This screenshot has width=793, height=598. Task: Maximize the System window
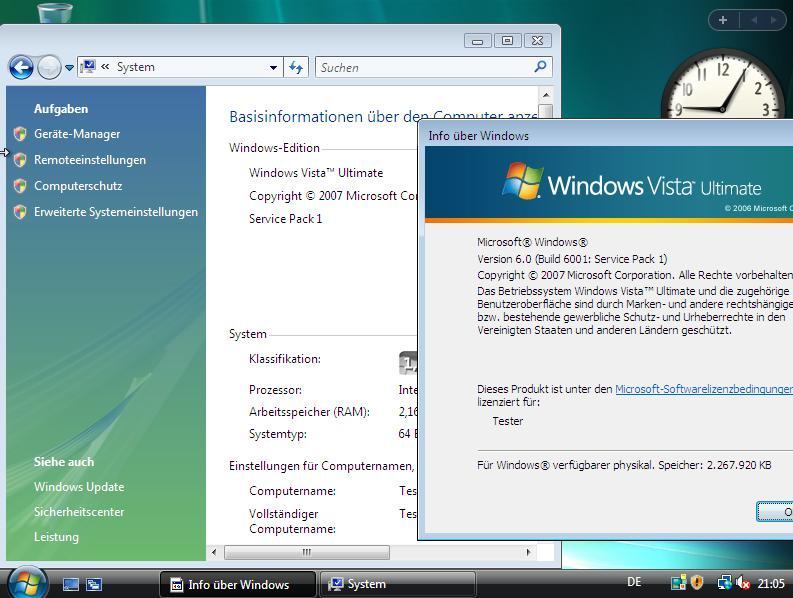[507, 41]
